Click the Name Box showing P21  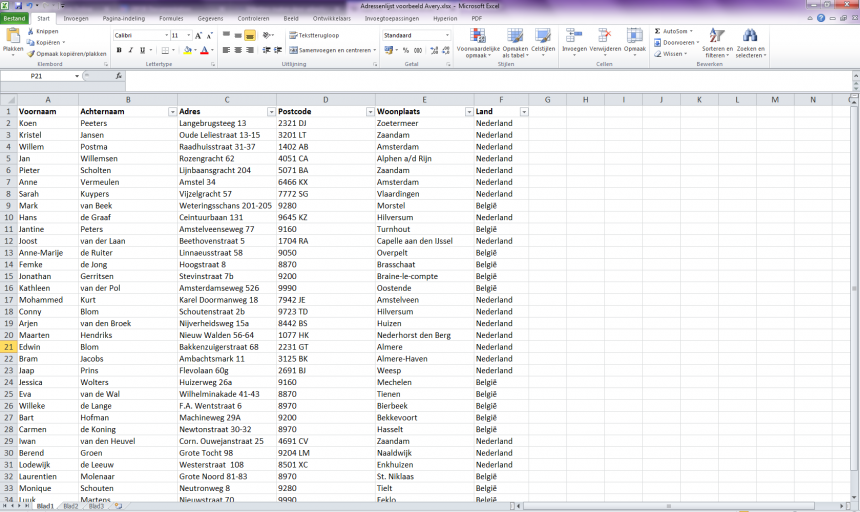(37, 76)
